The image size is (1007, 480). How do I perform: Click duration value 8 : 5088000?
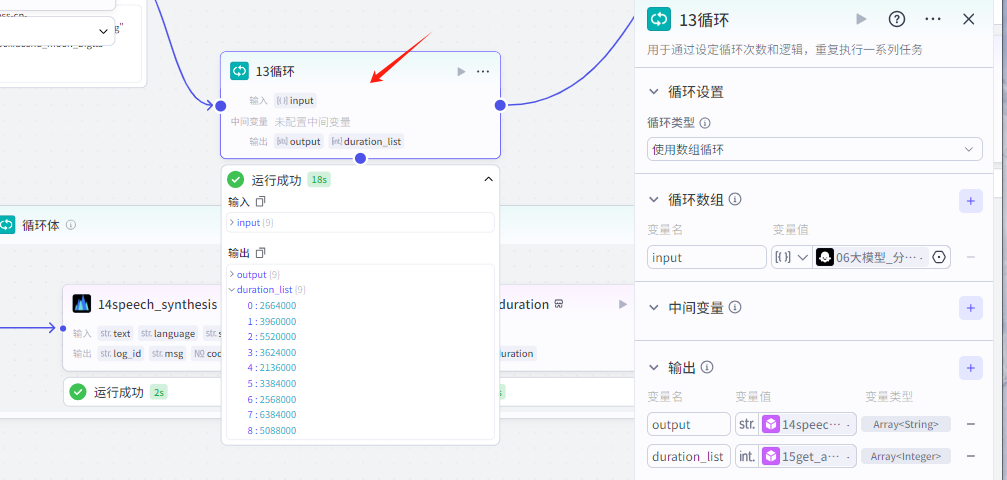pos(272,431)
